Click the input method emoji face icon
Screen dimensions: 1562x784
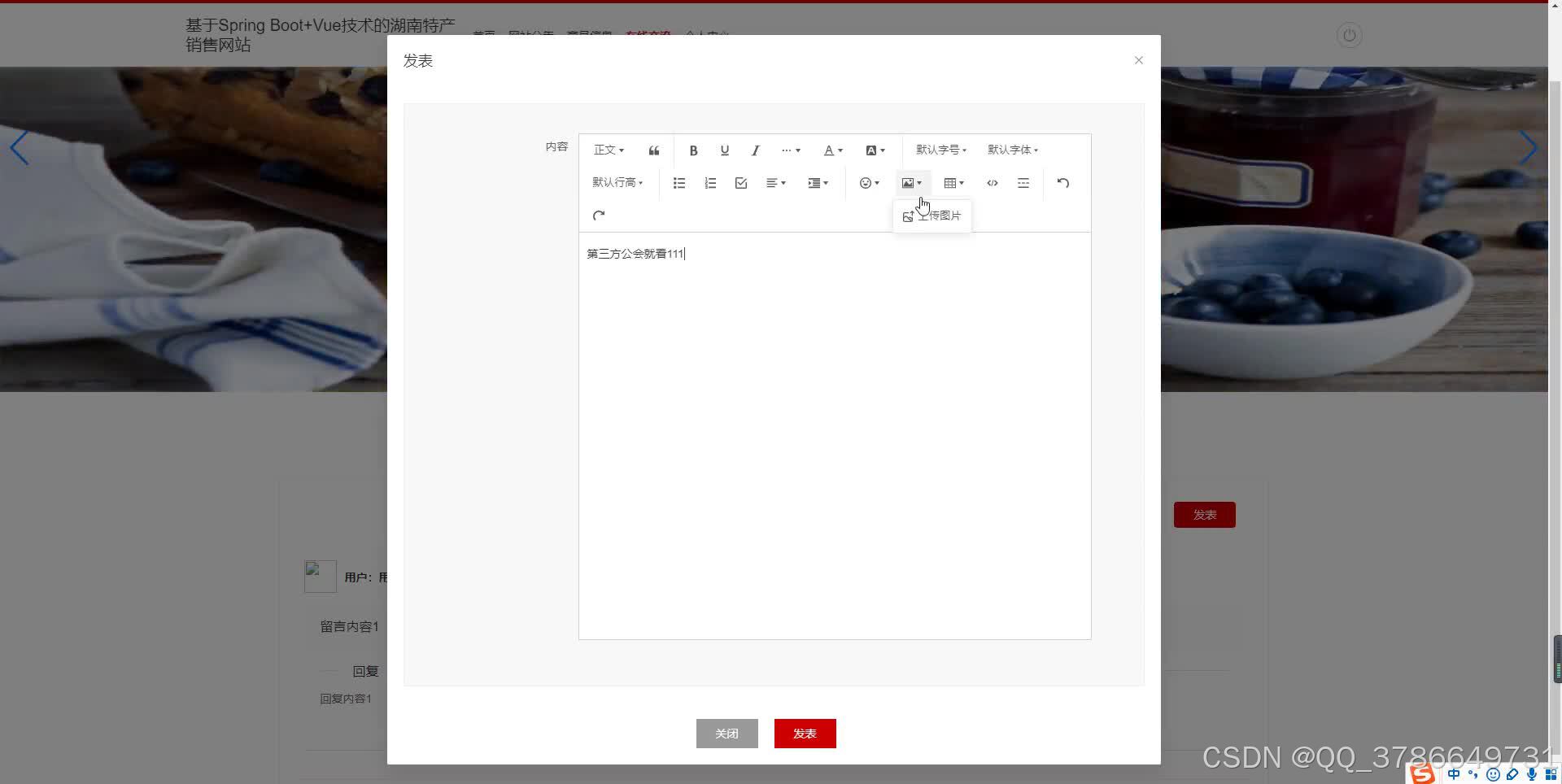click(1493, 774)
